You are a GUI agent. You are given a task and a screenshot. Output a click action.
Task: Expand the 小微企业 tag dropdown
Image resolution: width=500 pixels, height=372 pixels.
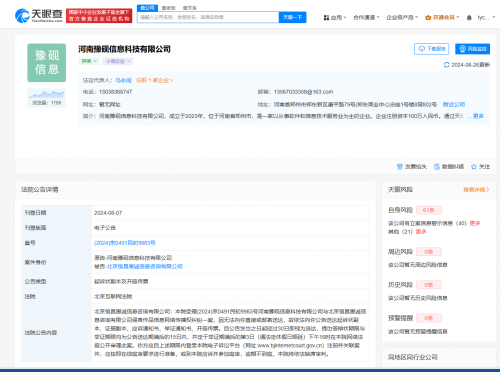(x=118, y=61)
